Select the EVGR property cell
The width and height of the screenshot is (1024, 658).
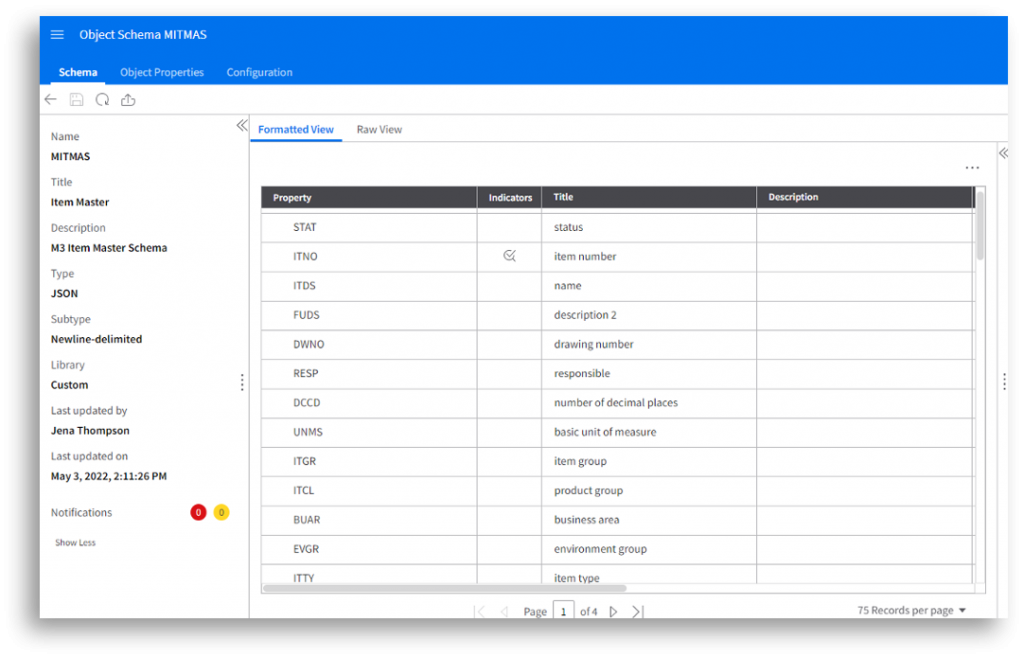(369, 549)
